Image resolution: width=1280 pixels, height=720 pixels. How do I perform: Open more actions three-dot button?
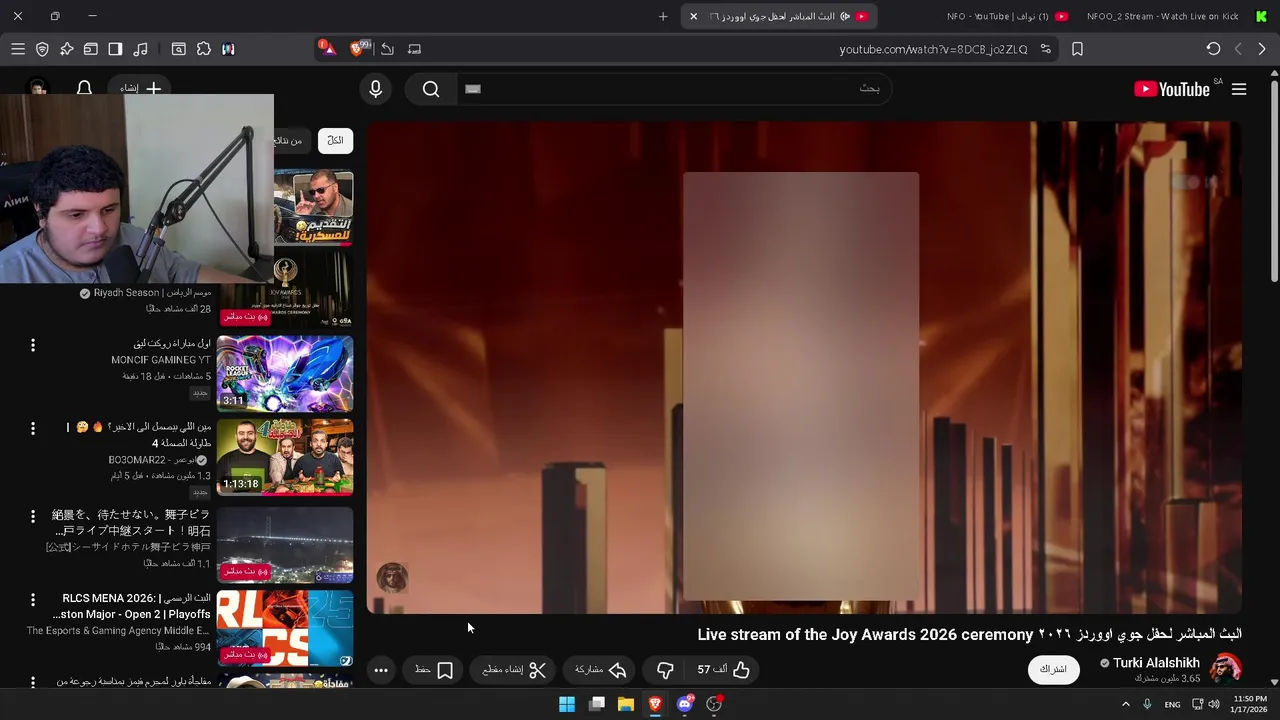click(381, 670)
